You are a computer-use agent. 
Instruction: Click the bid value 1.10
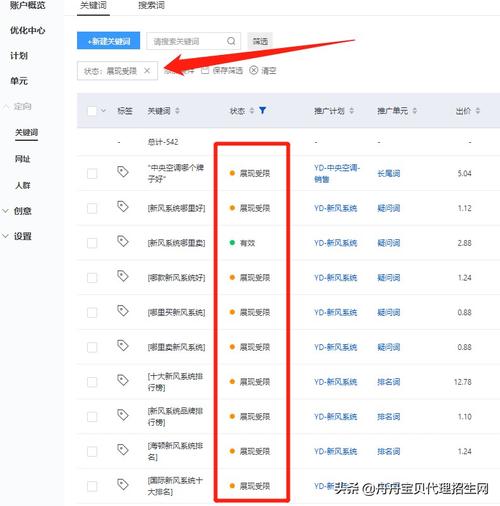point(464,417)
